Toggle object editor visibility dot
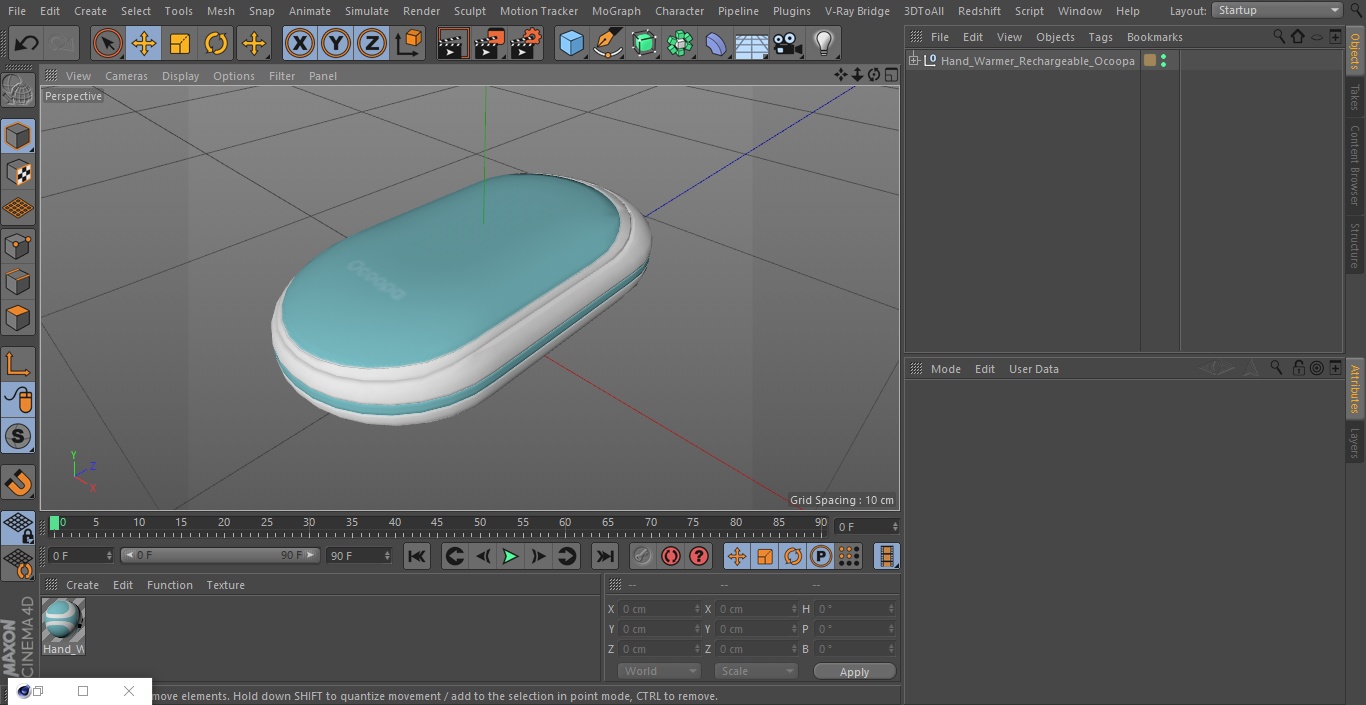 coord(1164,57)
